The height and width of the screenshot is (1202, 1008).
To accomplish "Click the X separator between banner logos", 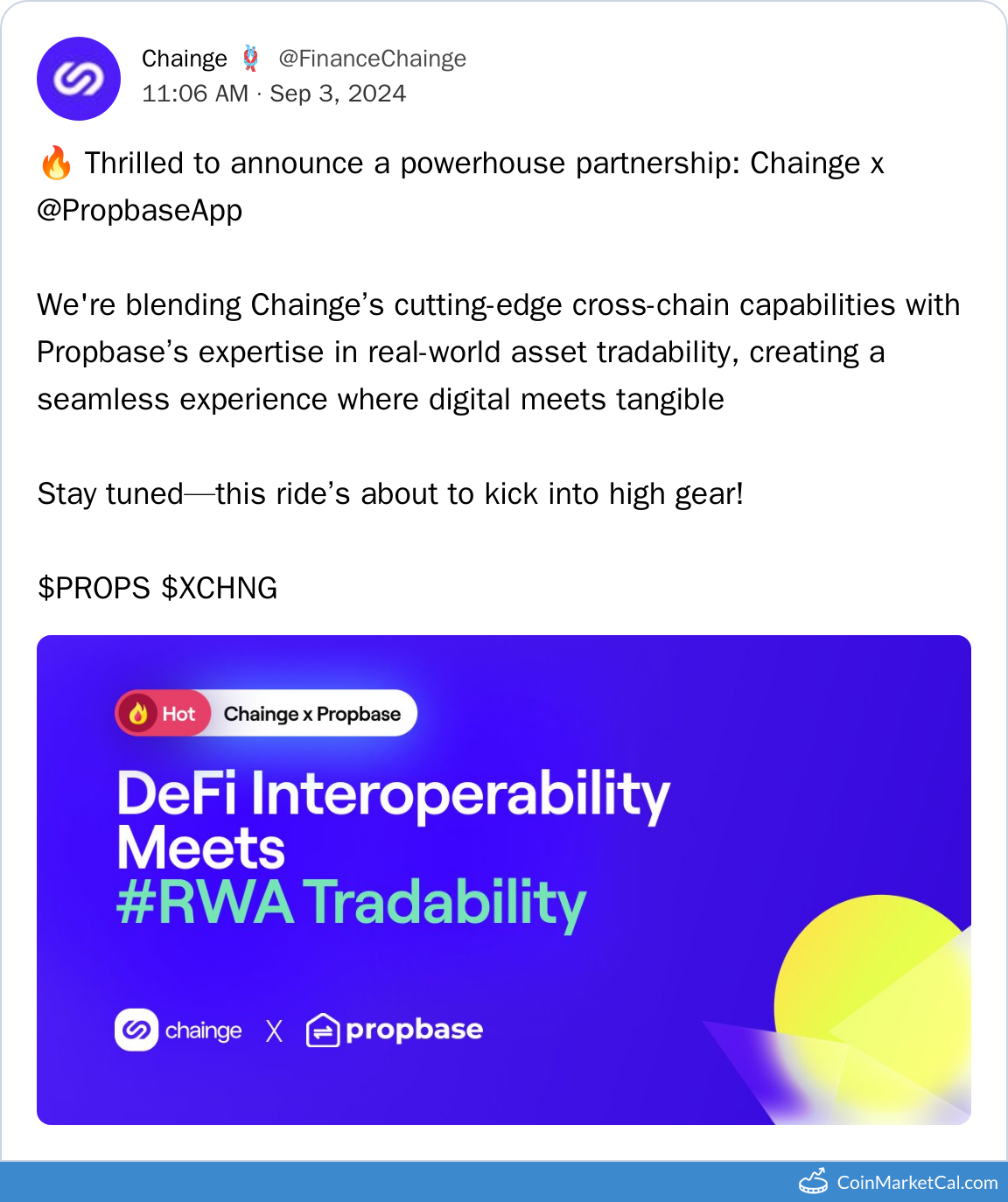I will pyautogui.click(x=274, y=1031).
